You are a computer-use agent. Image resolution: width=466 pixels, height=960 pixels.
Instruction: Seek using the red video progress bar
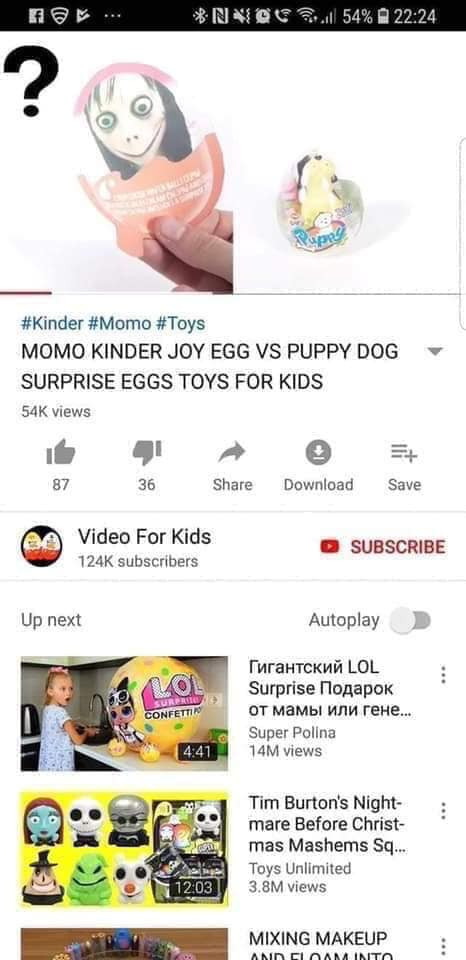[x=26, y=293]
